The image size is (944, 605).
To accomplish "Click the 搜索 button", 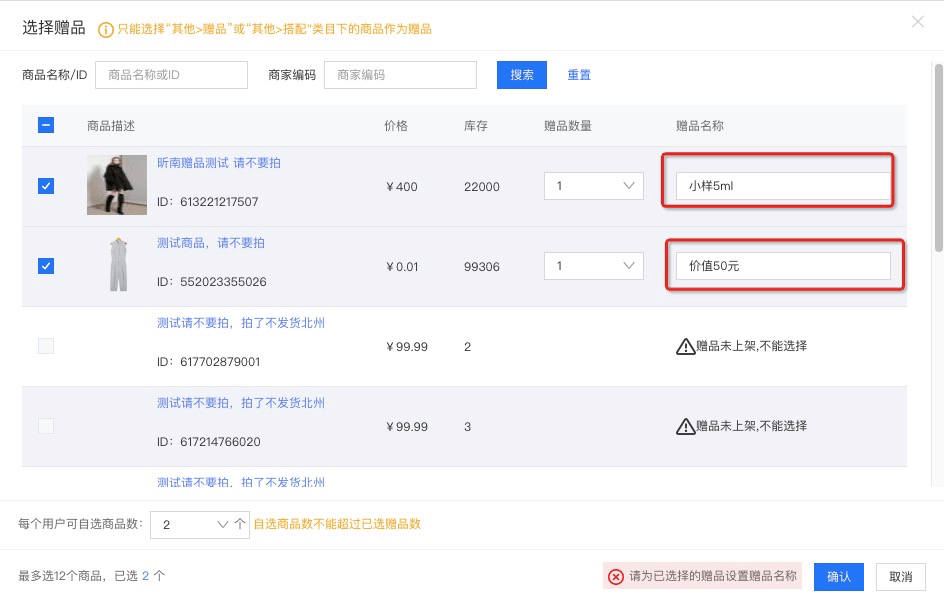I will click(522, 75).
